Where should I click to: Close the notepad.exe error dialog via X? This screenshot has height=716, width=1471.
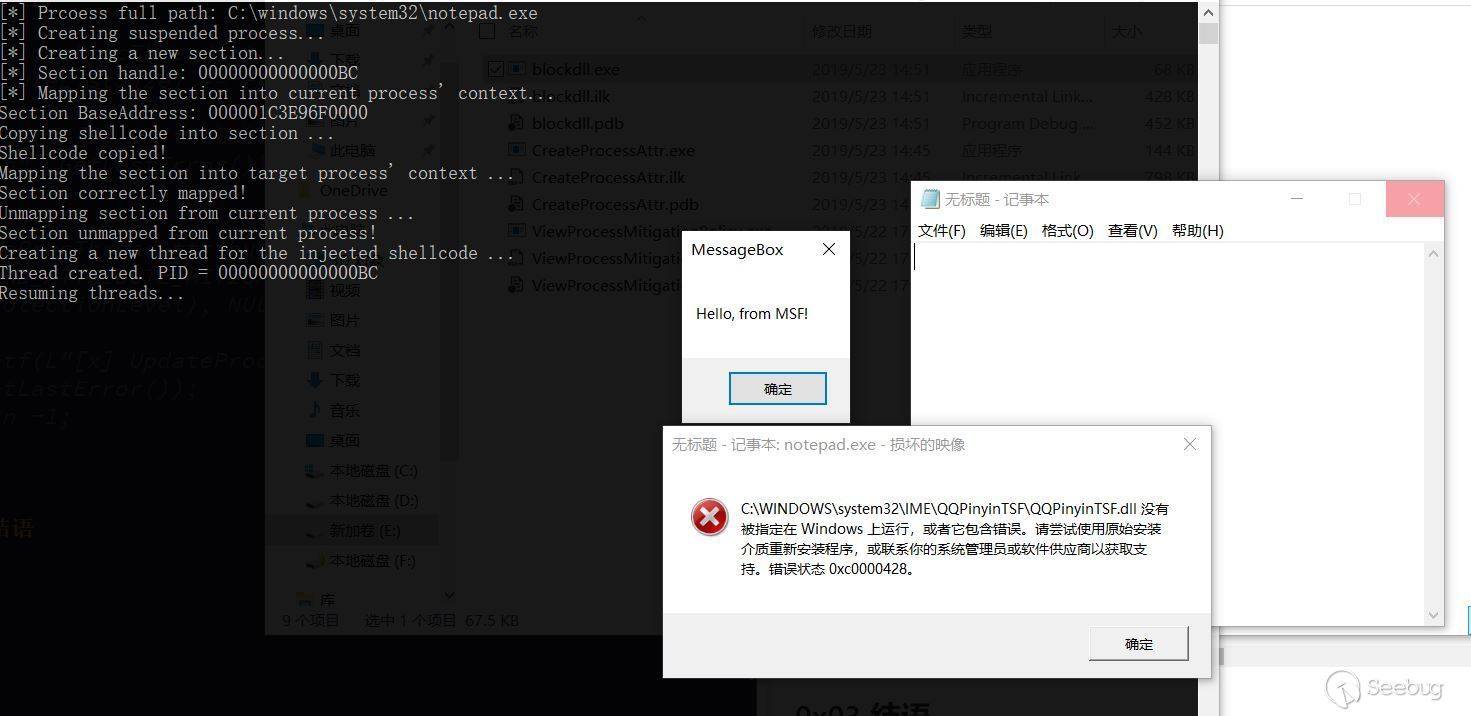(x=1190, y=444)
